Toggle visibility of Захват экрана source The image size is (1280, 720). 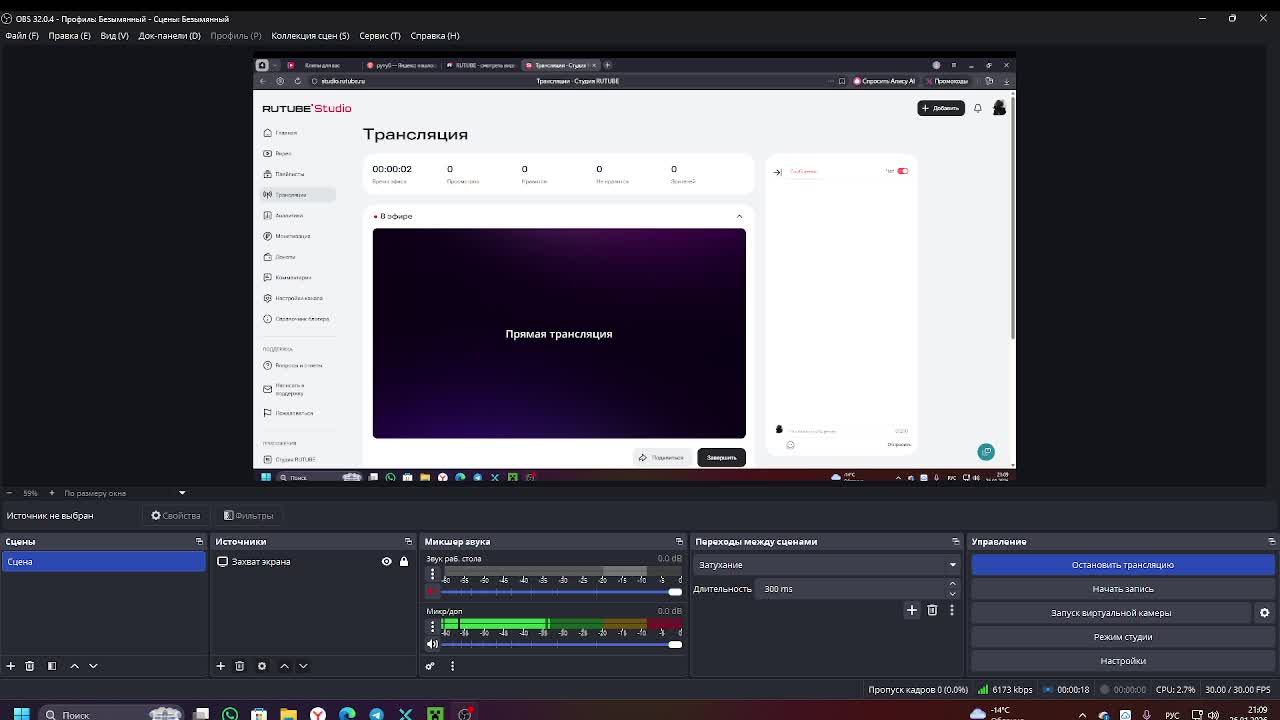coord(386,562)
